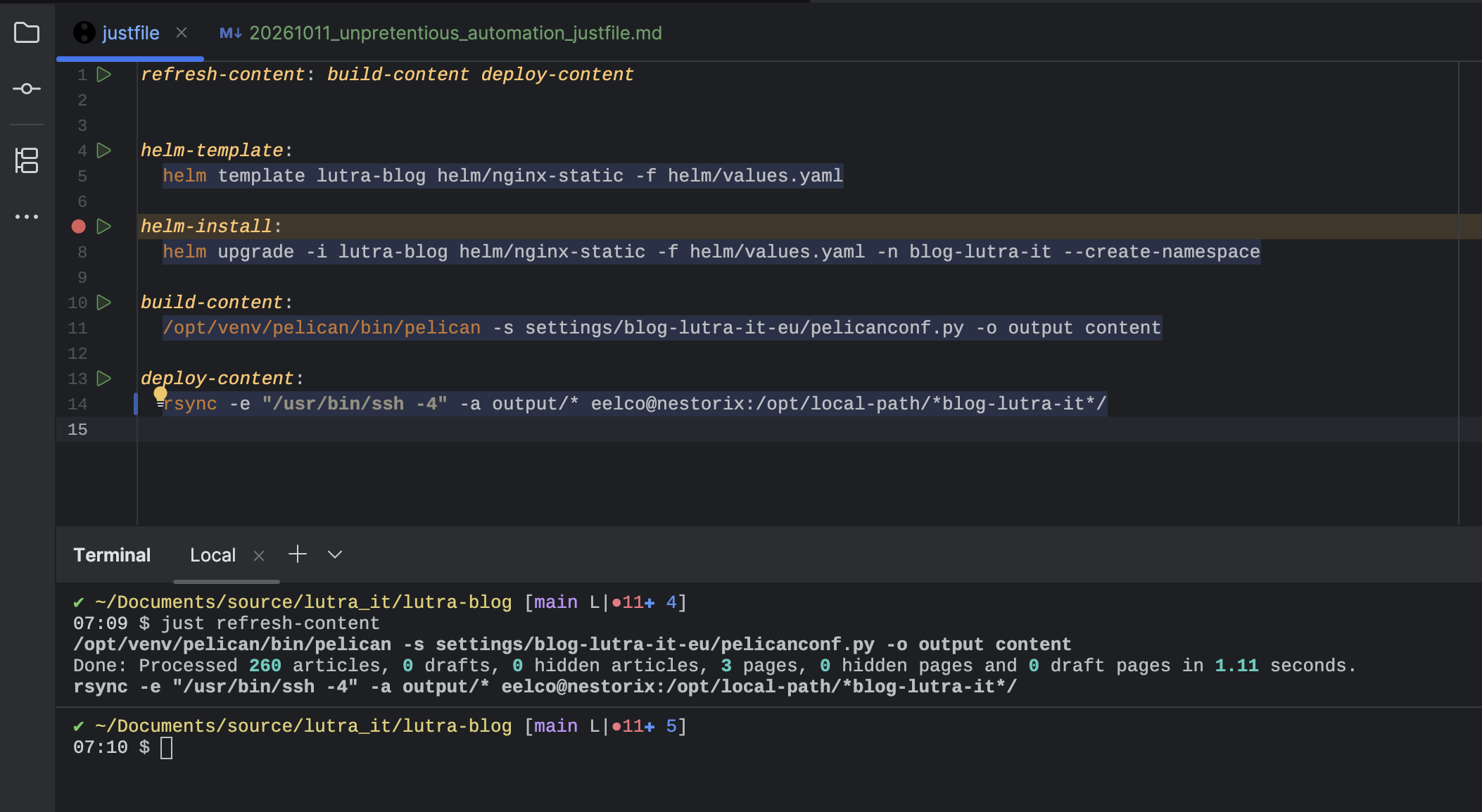Click the pelican command on line 11
The width and height of the screenshot is (1482, 812).
pos(662,328)
